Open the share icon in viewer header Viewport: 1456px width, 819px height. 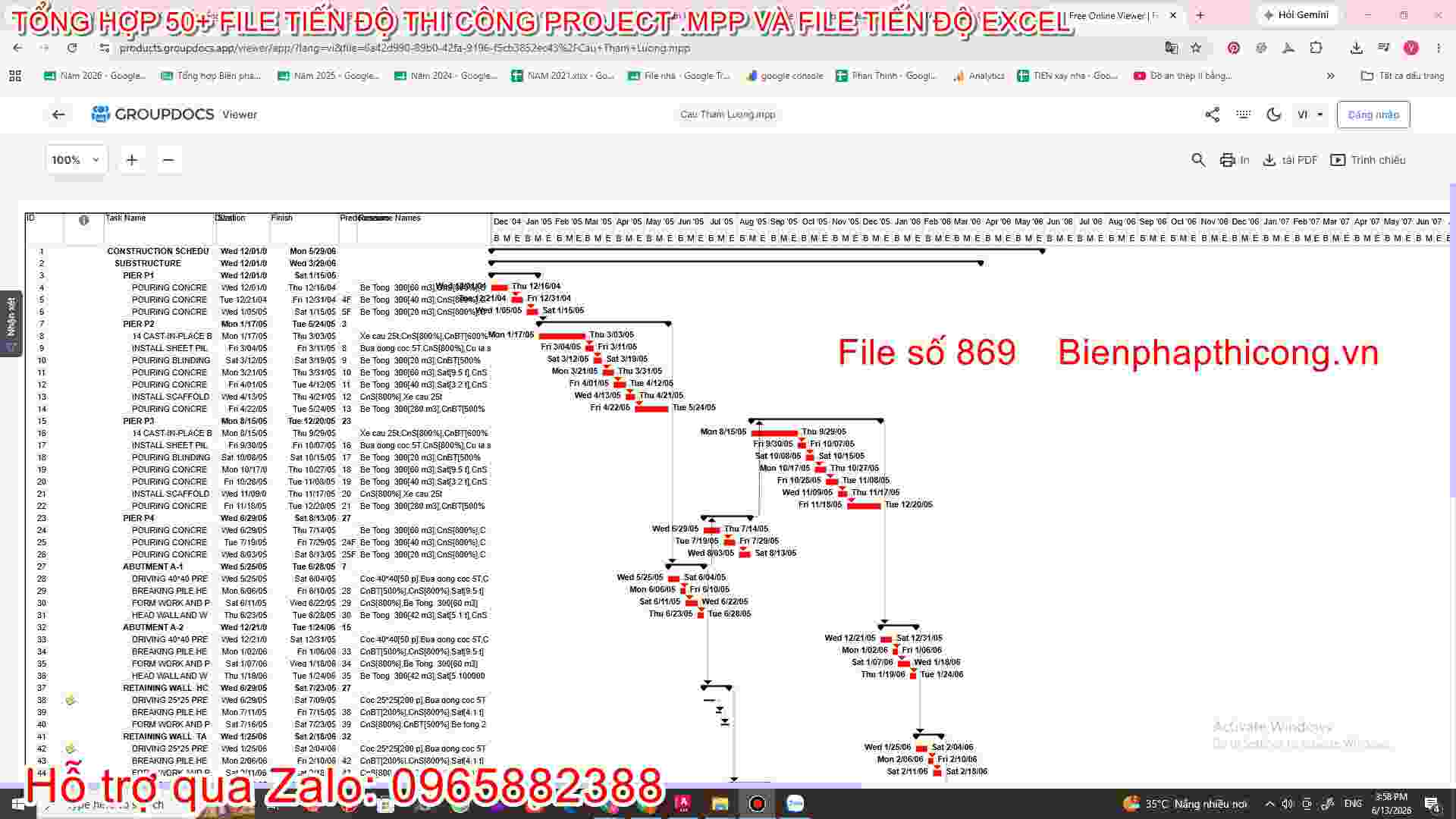pyautogui.click(x=1212, y=115)
